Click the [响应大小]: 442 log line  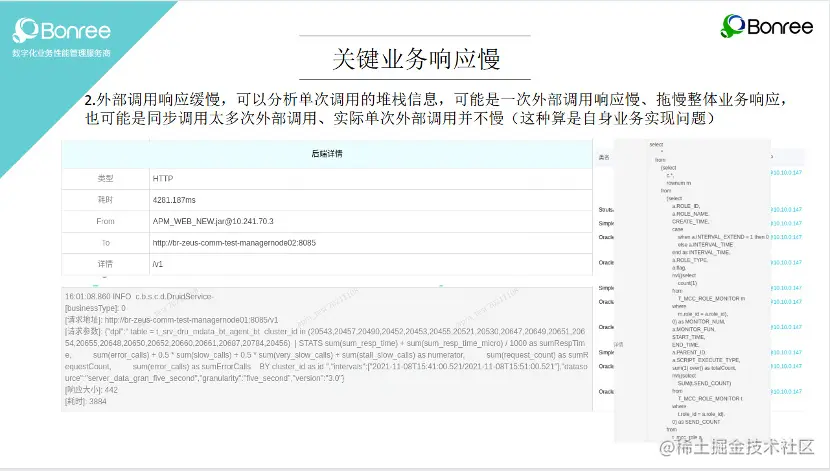91,389
